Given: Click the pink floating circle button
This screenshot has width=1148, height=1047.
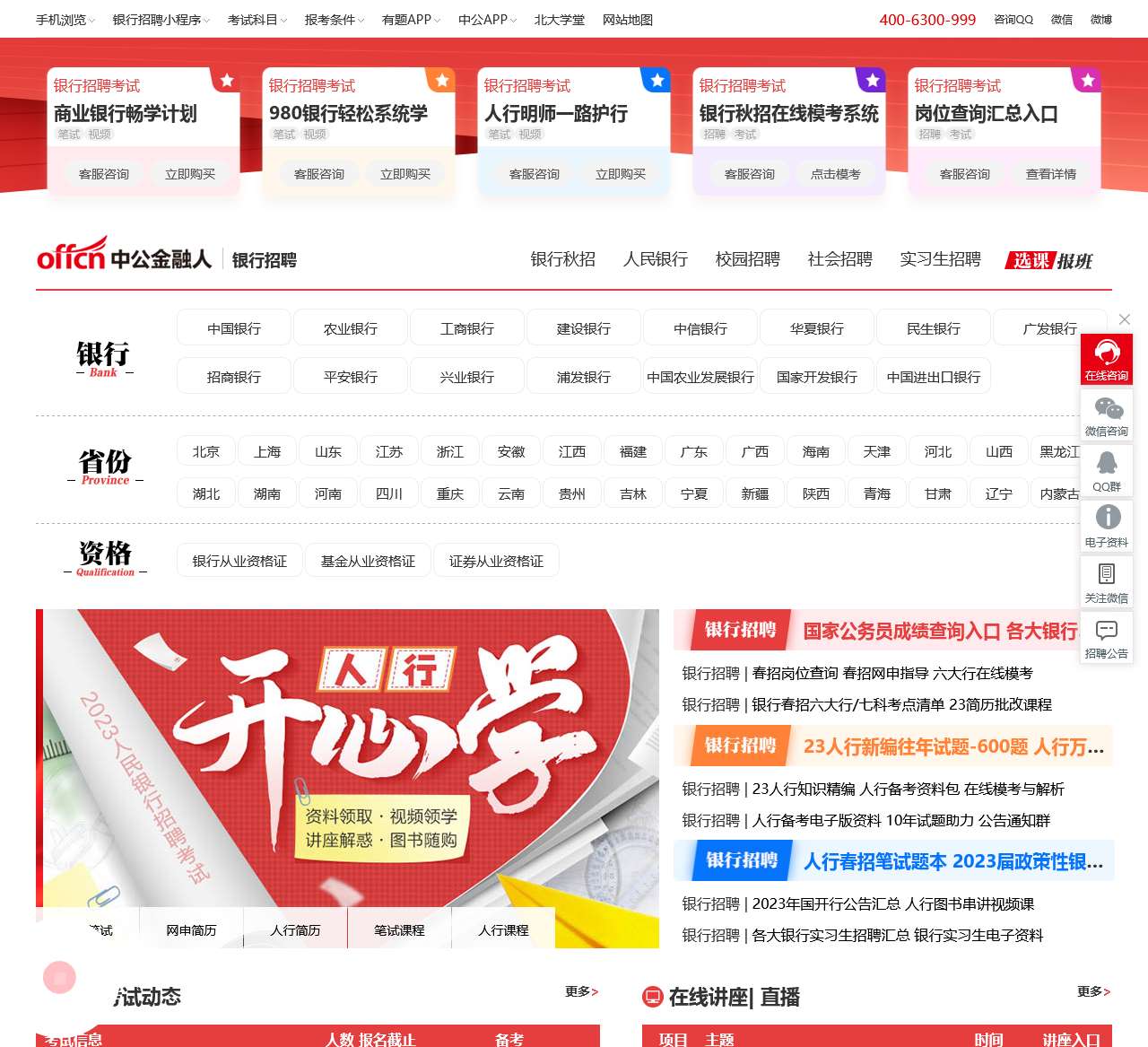Looking at the screenshot, I should 60,977.
